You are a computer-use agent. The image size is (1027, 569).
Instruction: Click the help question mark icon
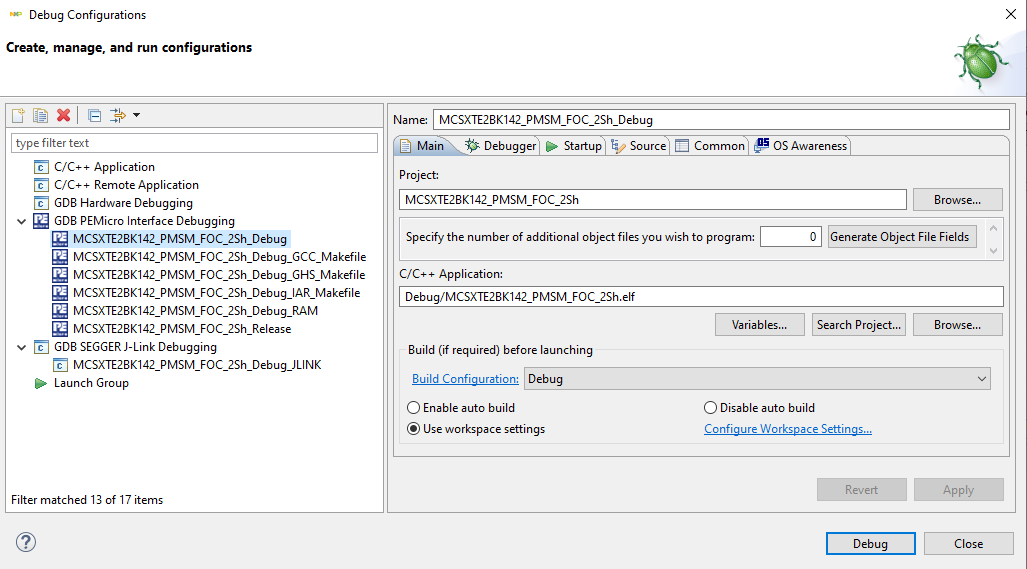tap(26, 543)
